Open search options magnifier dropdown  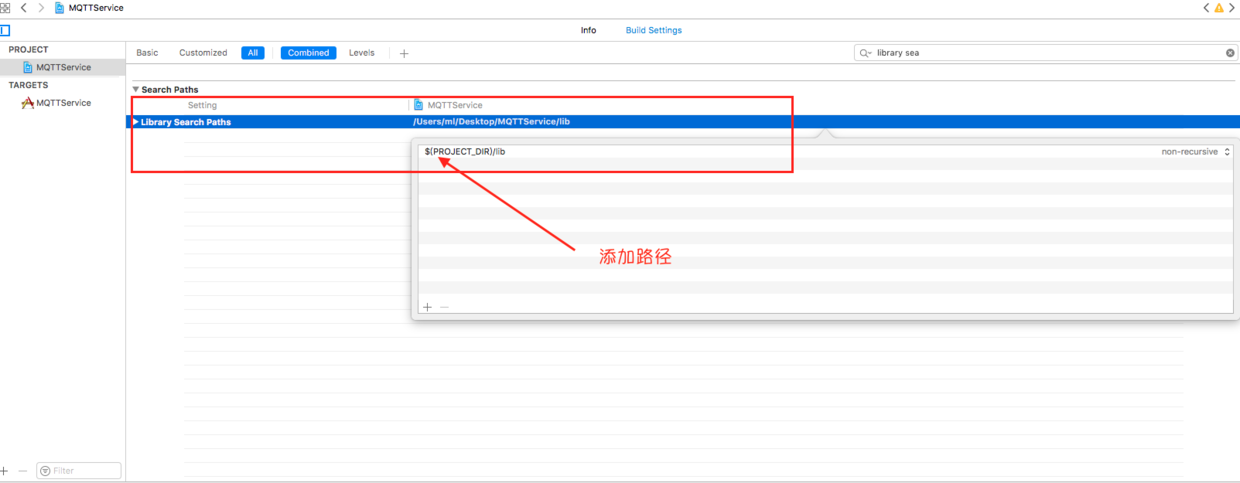tap(865, 53)
